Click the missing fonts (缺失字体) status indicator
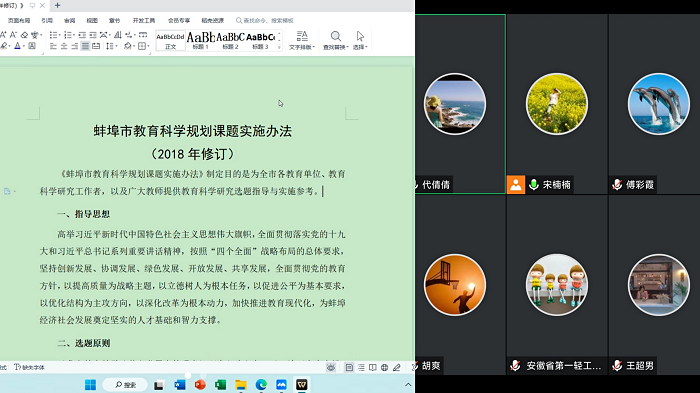The height and width of the screenshot is (393, 700). (29, 367)
